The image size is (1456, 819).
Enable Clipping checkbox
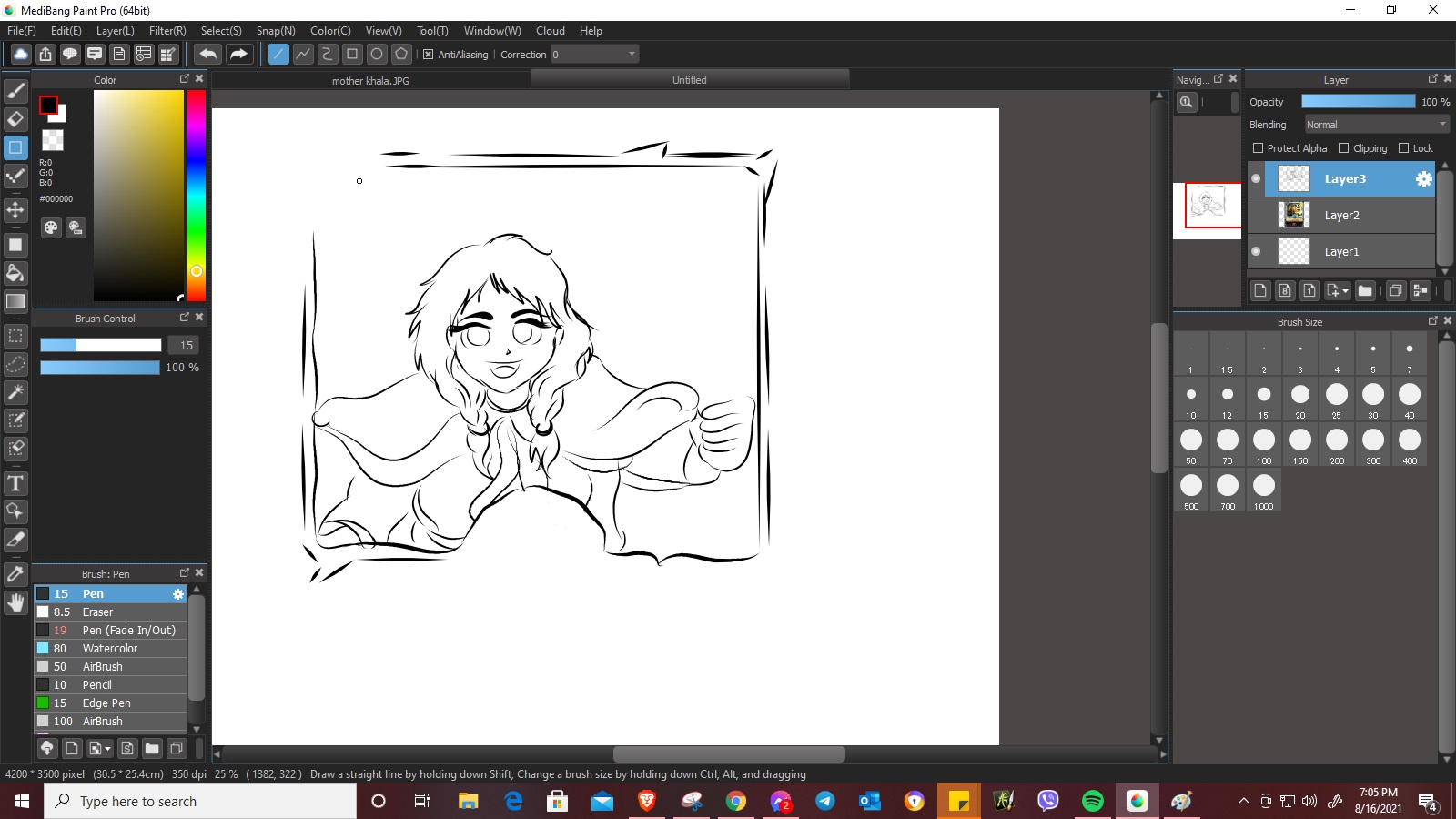coord(1344,148)
